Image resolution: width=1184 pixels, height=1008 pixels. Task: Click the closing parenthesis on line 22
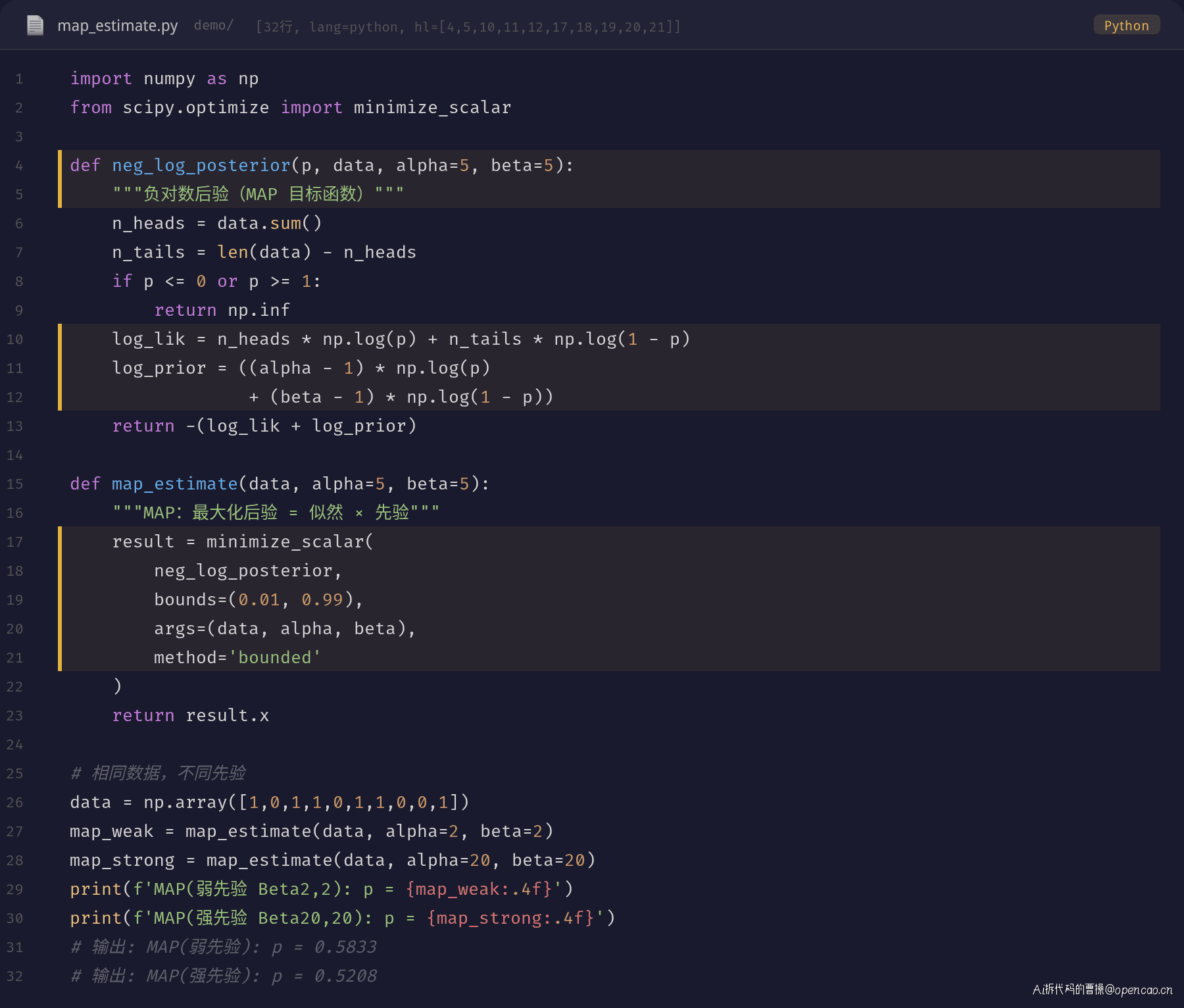pos(117,687)
